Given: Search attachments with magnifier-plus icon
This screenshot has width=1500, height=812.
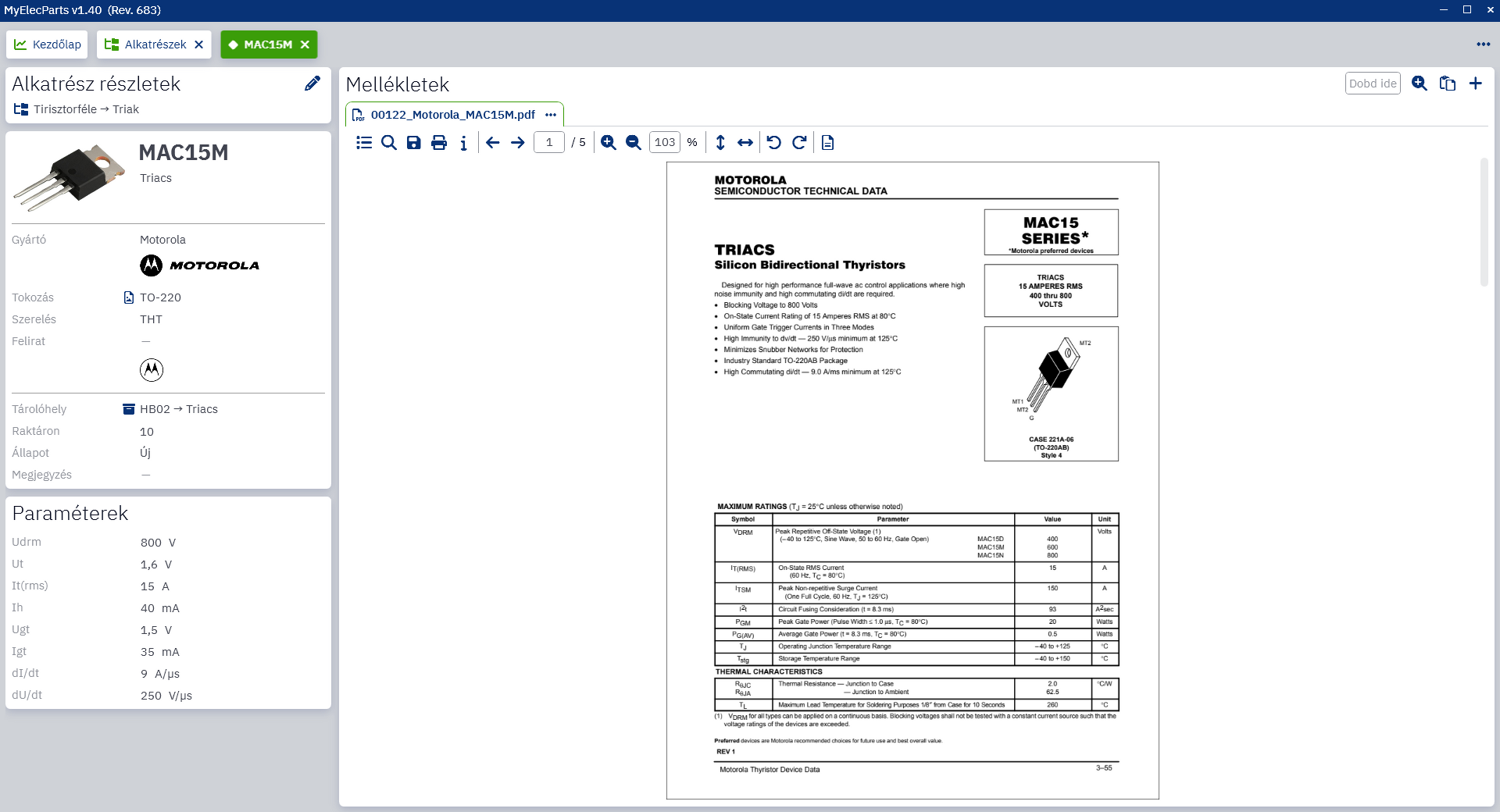Looking at the screenshot, I should (x=1420, y=84).
